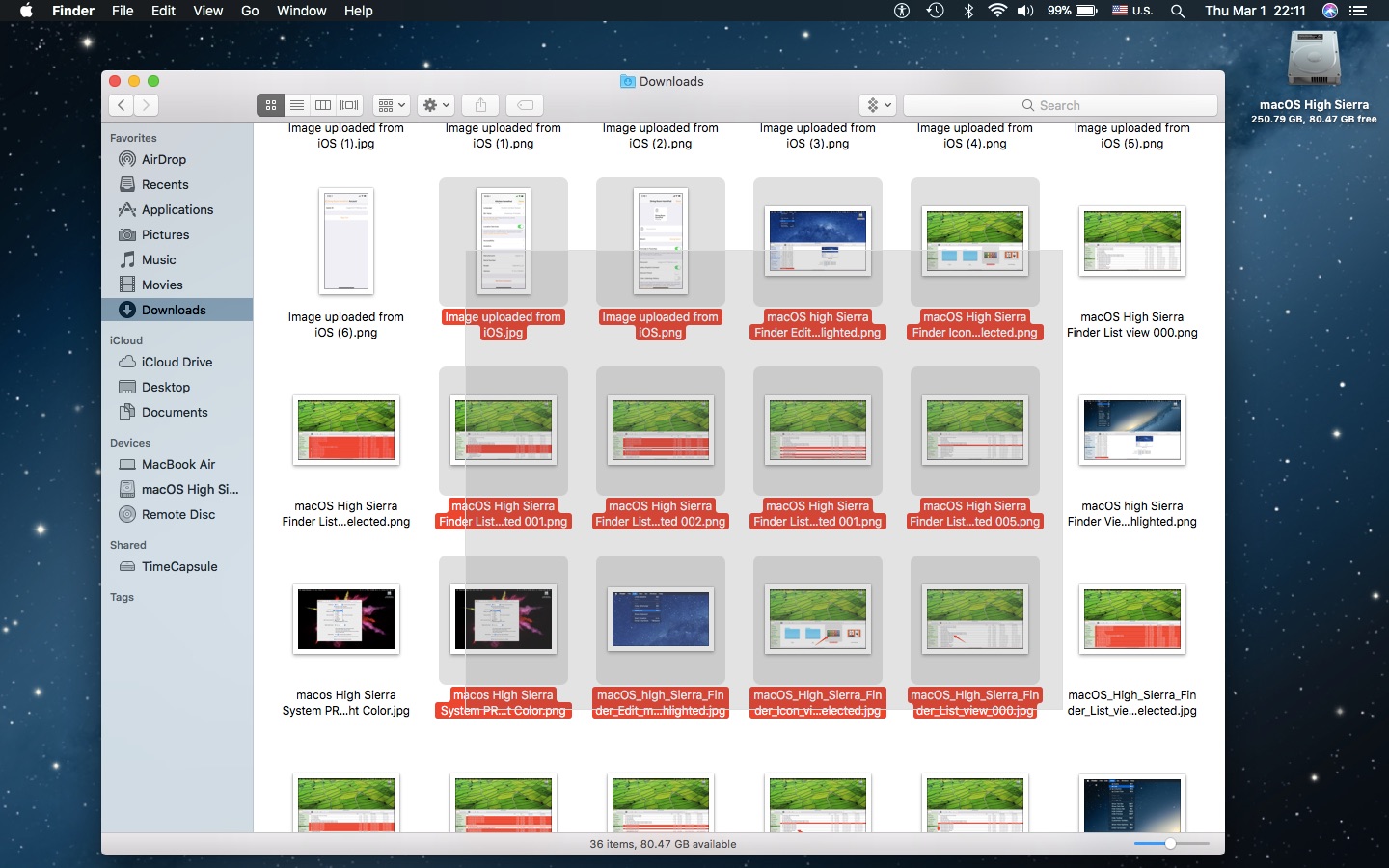The height and width of the screenshot is (868, 1389).
Task: Click the Siri menu bar icon
Action: (x=1330, y=11)
